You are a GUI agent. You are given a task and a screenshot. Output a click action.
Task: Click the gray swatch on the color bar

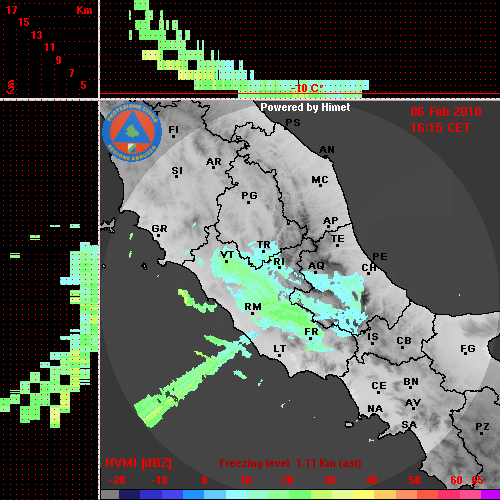[110, 495]
